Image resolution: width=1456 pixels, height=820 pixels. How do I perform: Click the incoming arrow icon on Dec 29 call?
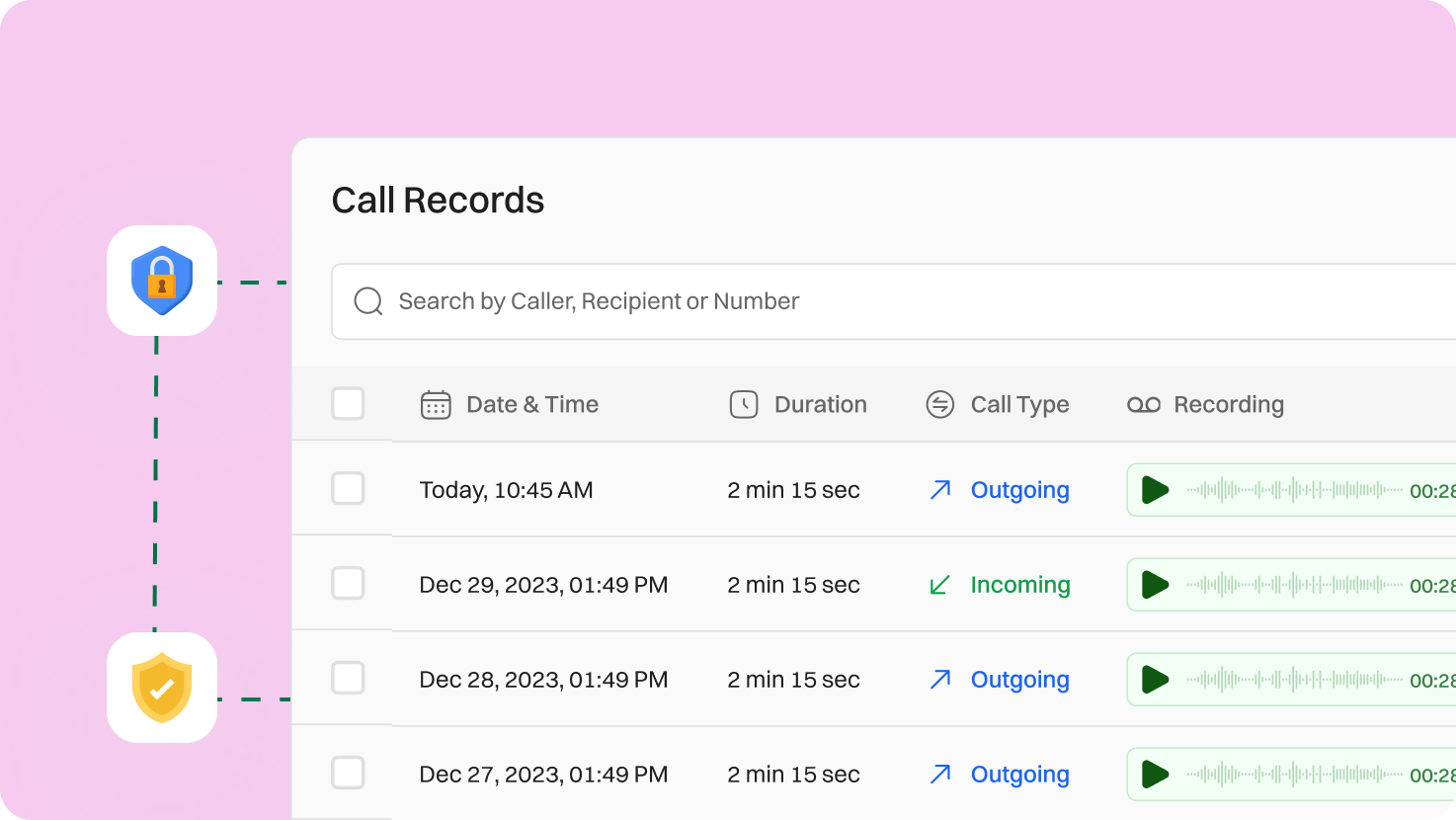pos(939,584)
